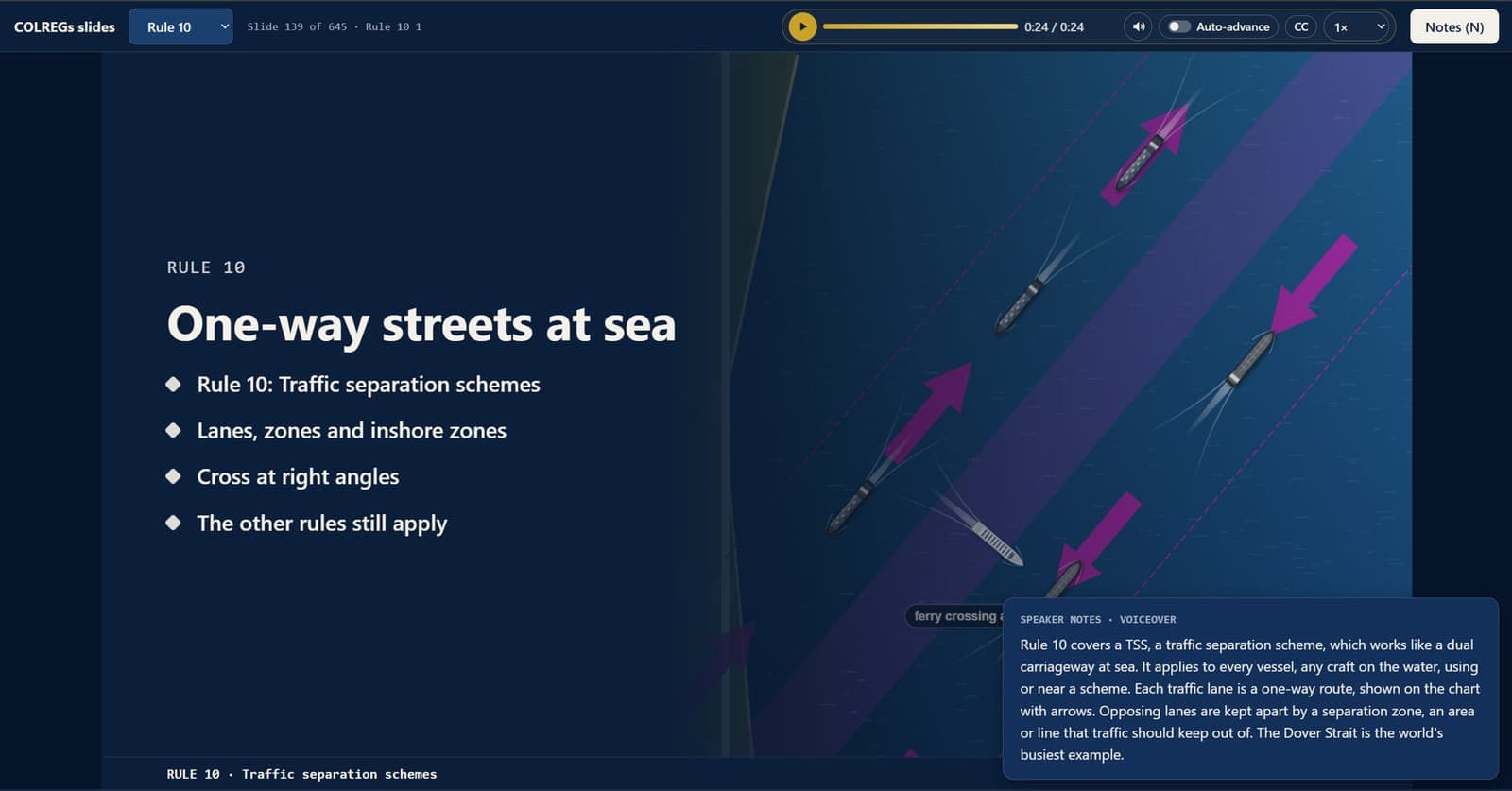
Task: Click the 'SPEAKER NOTES · VOICEOVER' header
Action: (x=1098, y=620)
